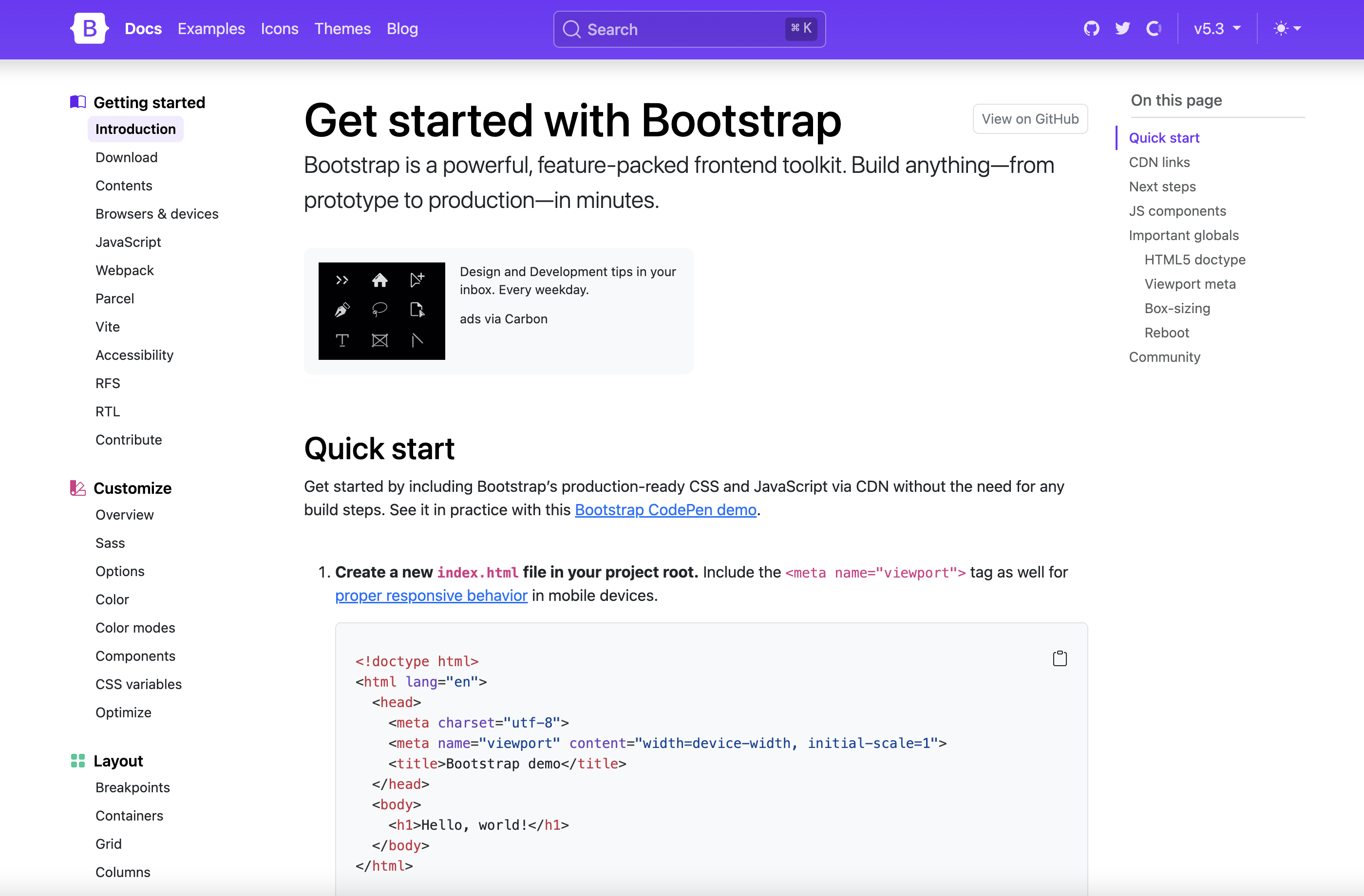Click the Layout grid icon
The image size is (1364, 896).
pyautogui.click(x=77, y=761)
